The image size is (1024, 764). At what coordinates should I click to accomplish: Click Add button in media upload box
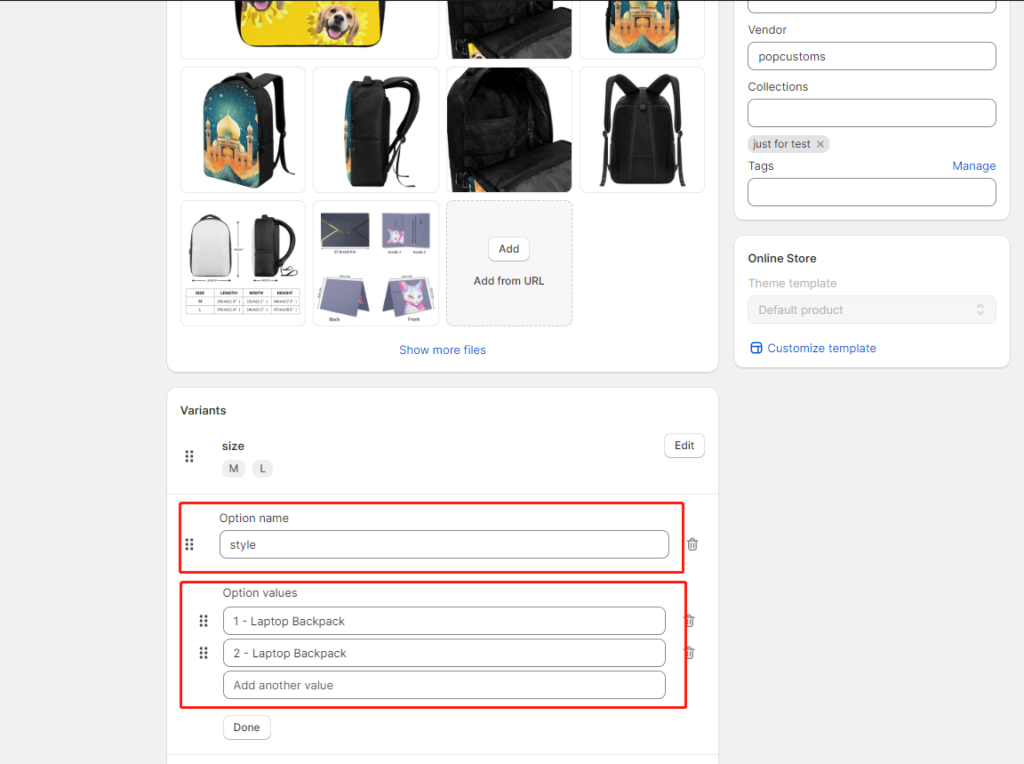click(509, 249)
